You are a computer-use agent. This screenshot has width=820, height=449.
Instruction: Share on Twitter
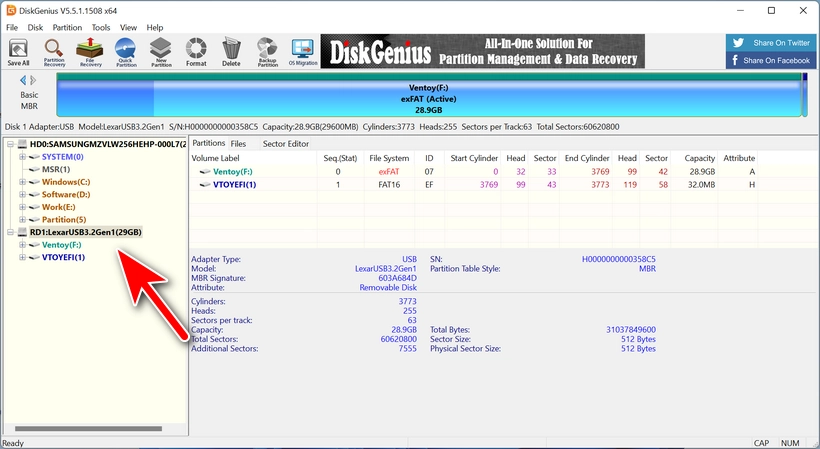[771, 43]
